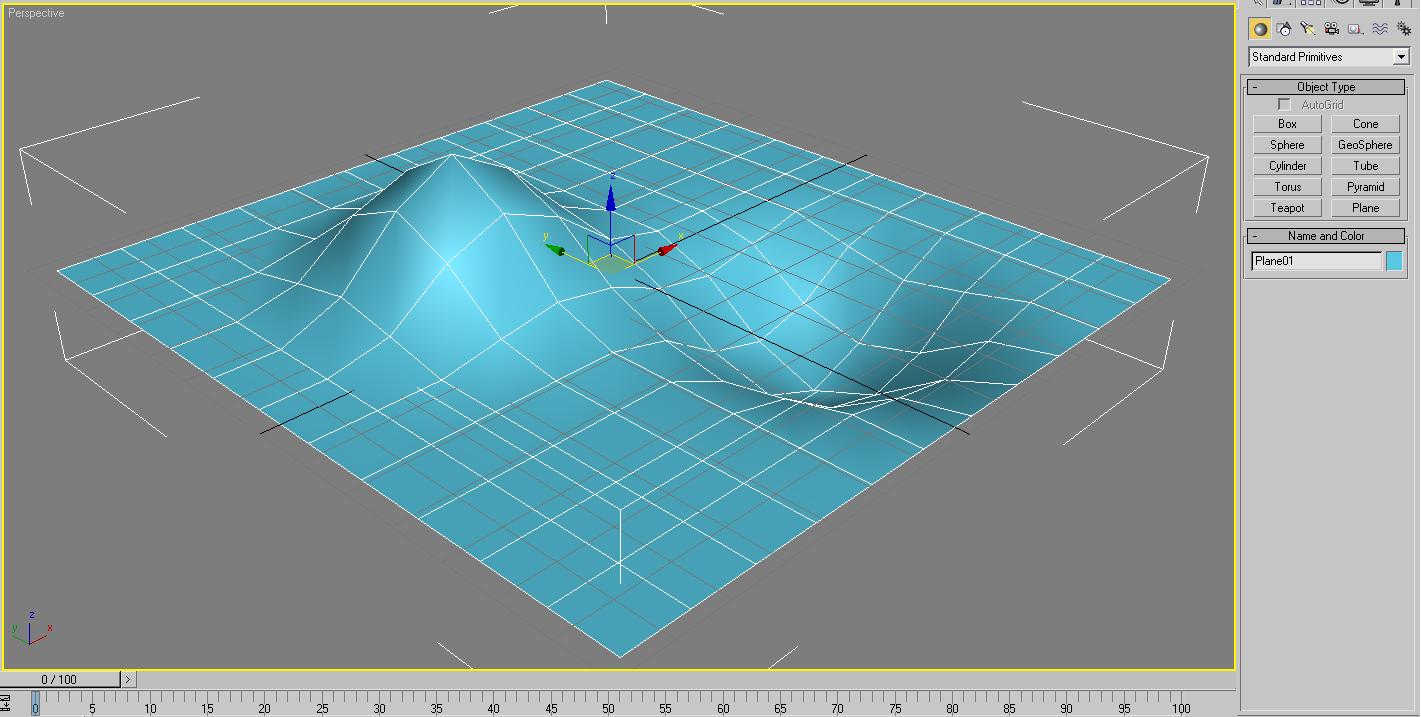Click the Teapot primitive button
Viewport: 1421px width, 717px height.
point(1287,208)
